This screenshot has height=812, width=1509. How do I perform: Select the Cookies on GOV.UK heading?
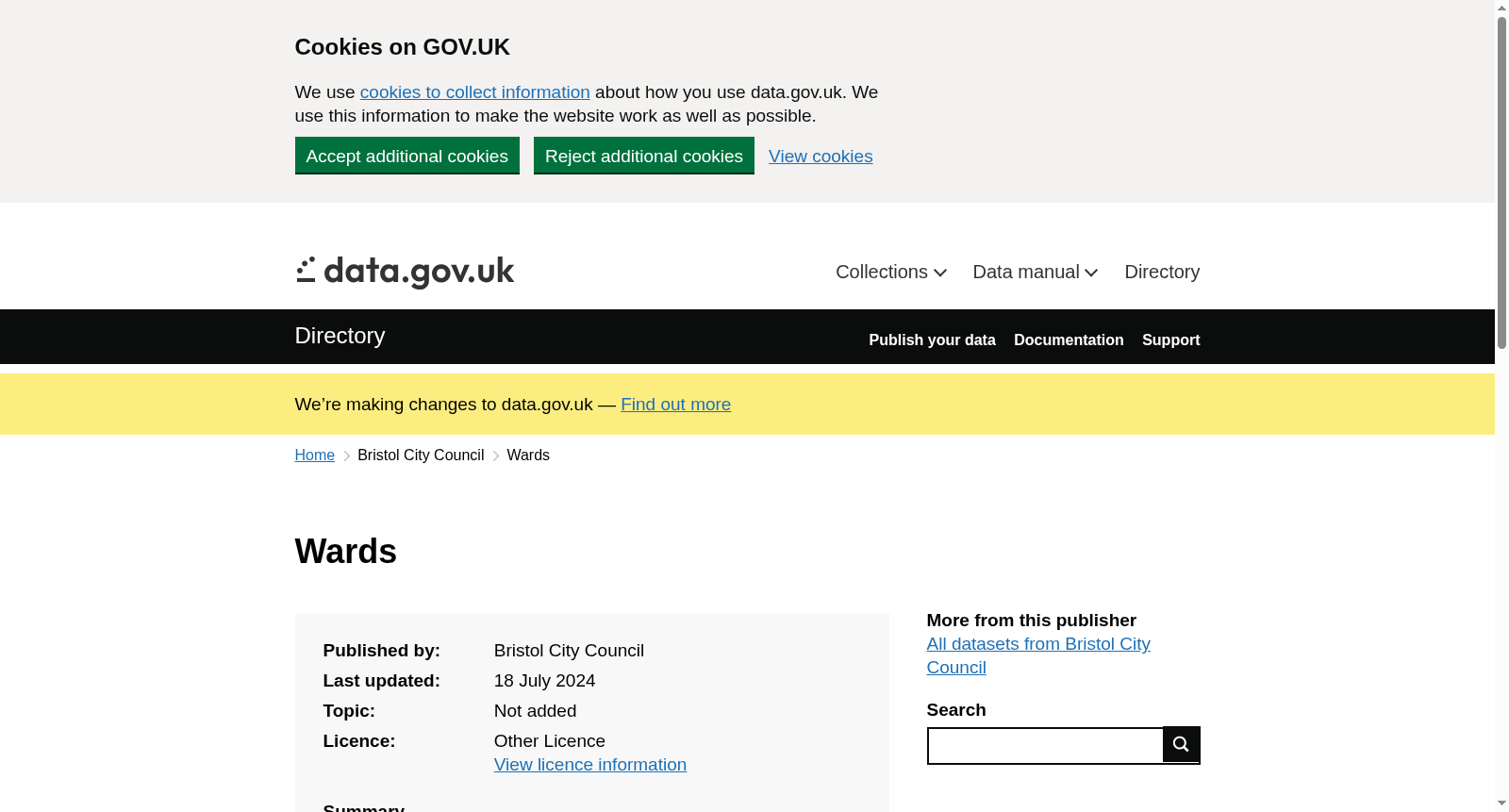point(403,47)
